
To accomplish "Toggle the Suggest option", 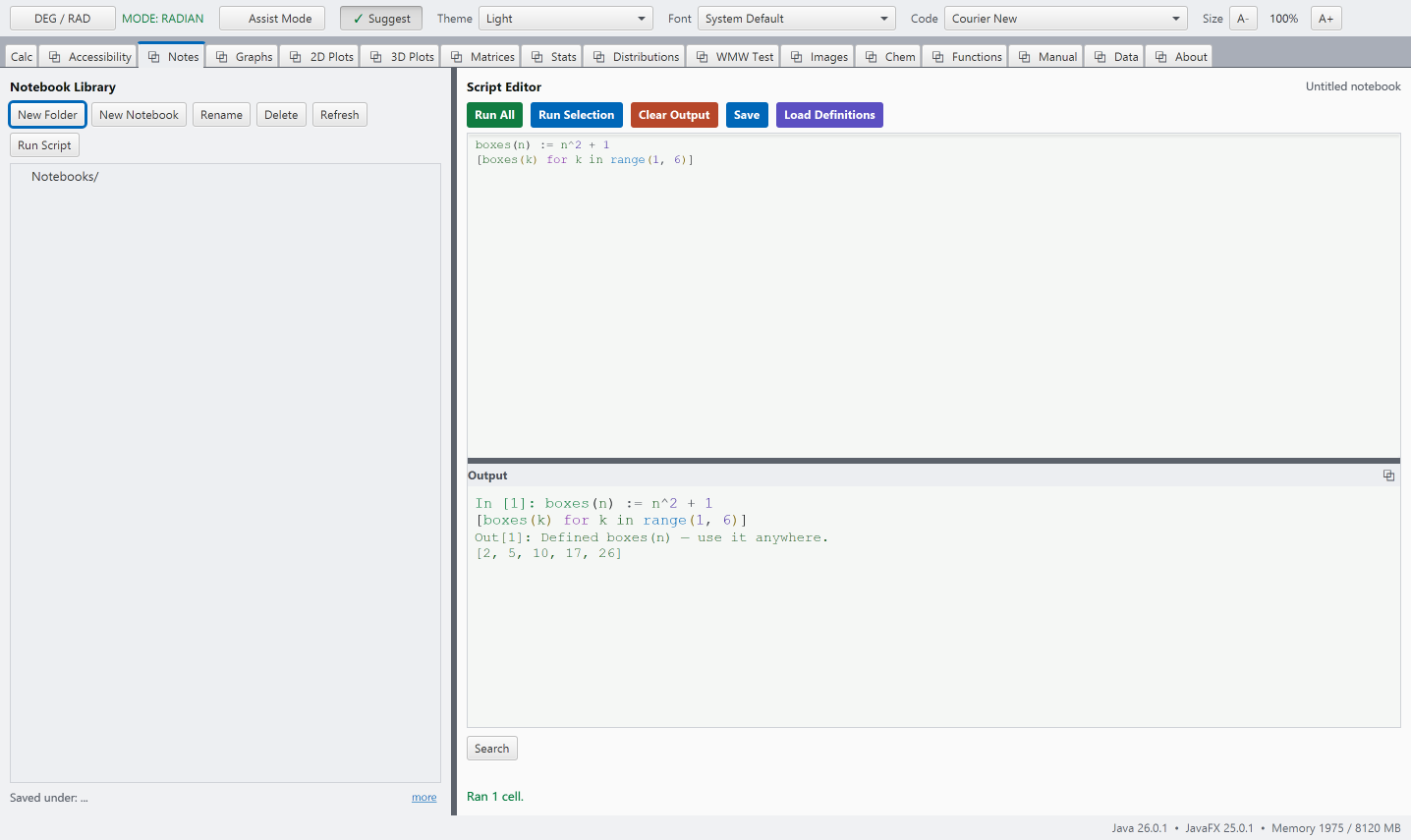I will 381,19.
